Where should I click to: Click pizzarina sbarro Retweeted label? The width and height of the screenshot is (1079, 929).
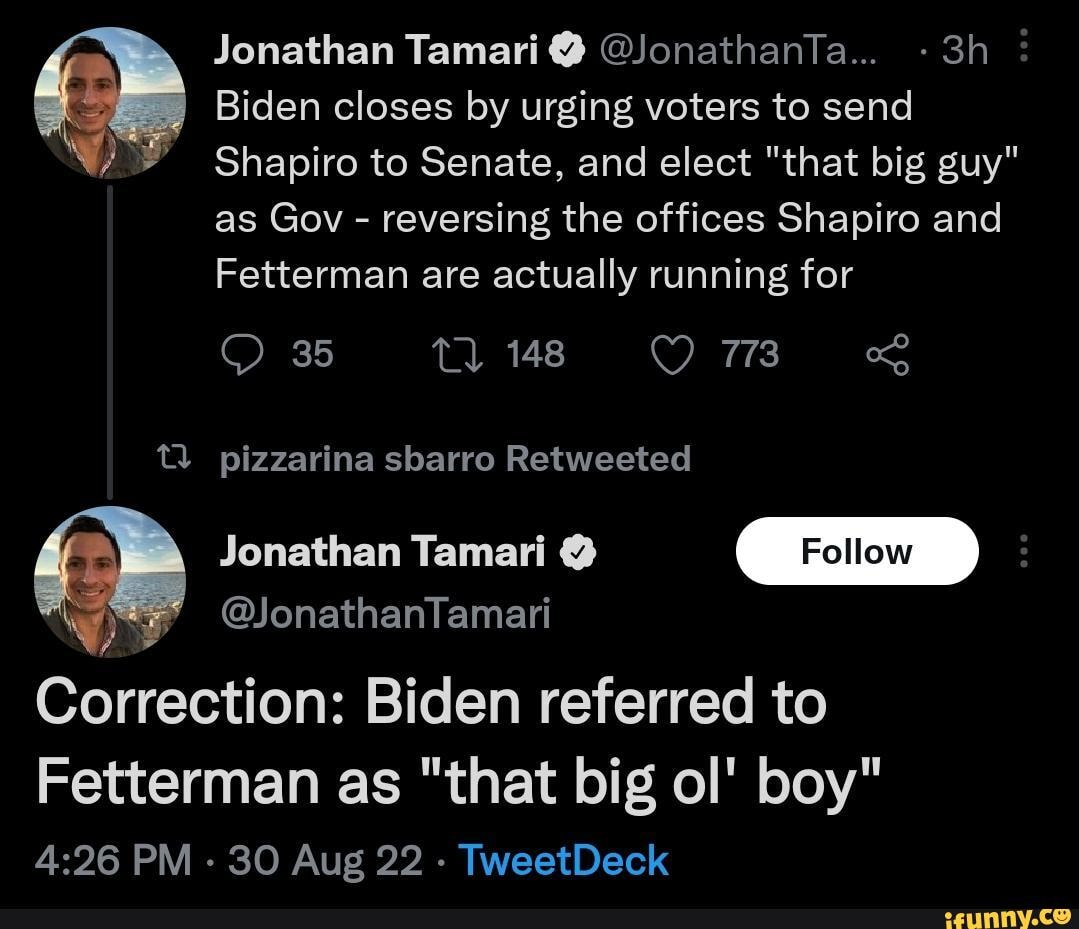click(456, 458)
